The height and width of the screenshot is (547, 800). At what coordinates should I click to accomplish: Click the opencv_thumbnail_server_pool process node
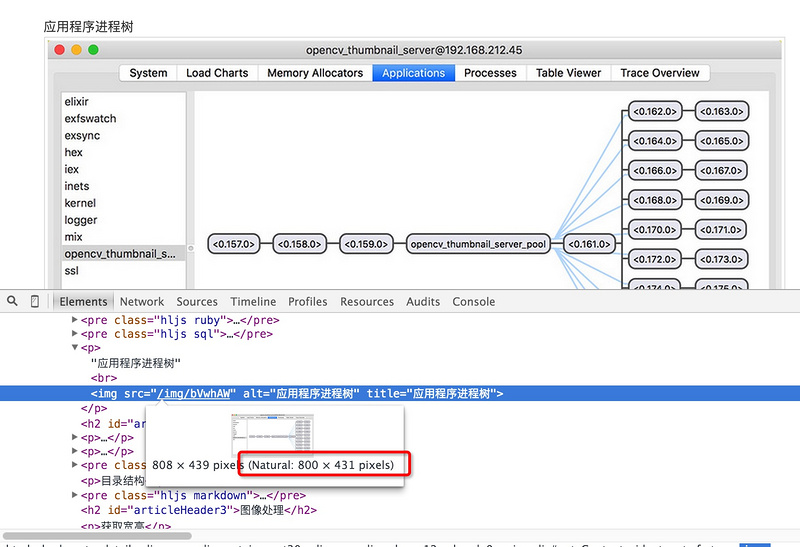coord(479,243)
